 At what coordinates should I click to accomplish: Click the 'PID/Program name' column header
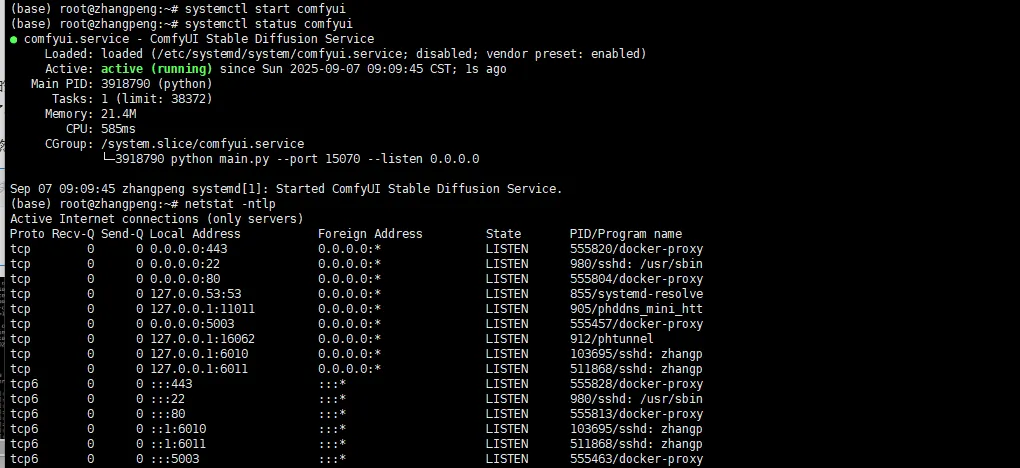pos(626,234)
